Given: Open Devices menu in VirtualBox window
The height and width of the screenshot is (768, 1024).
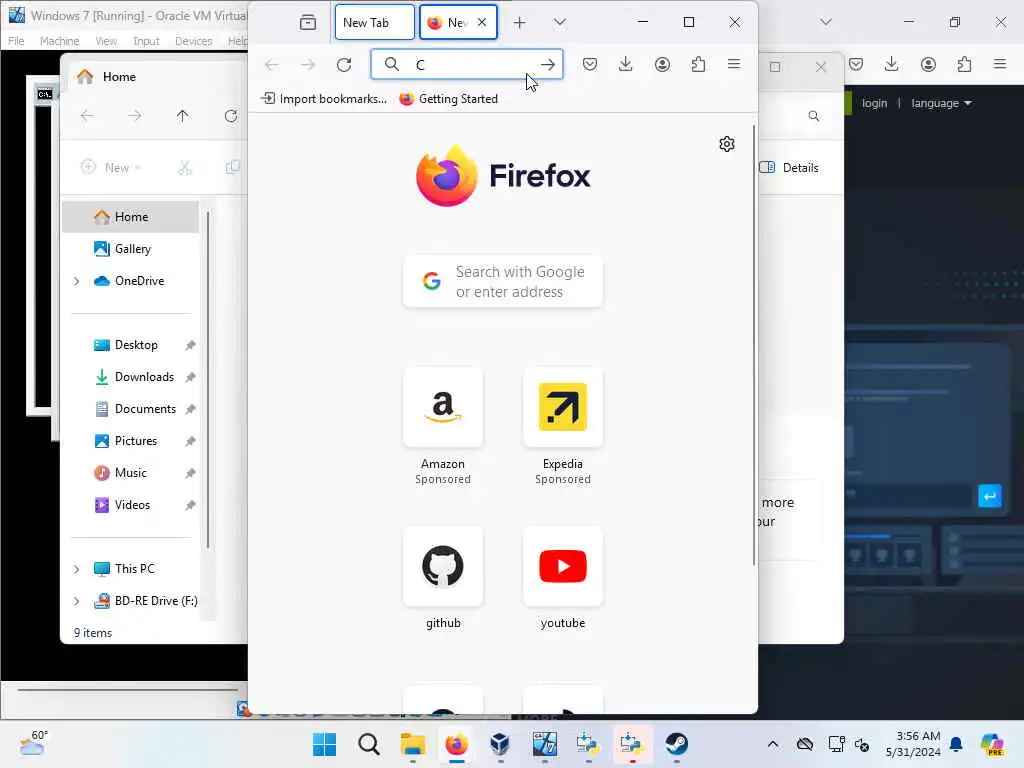Looking at the screenshot, I should [193, 41].
